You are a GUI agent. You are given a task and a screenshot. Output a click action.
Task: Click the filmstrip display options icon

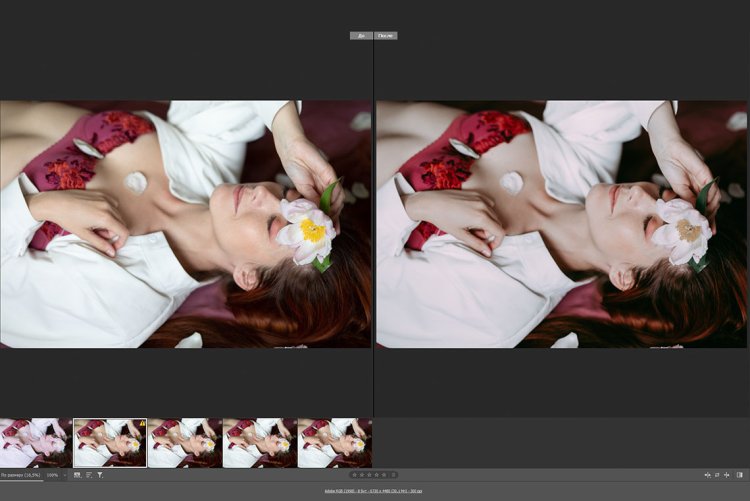point(78,474)
